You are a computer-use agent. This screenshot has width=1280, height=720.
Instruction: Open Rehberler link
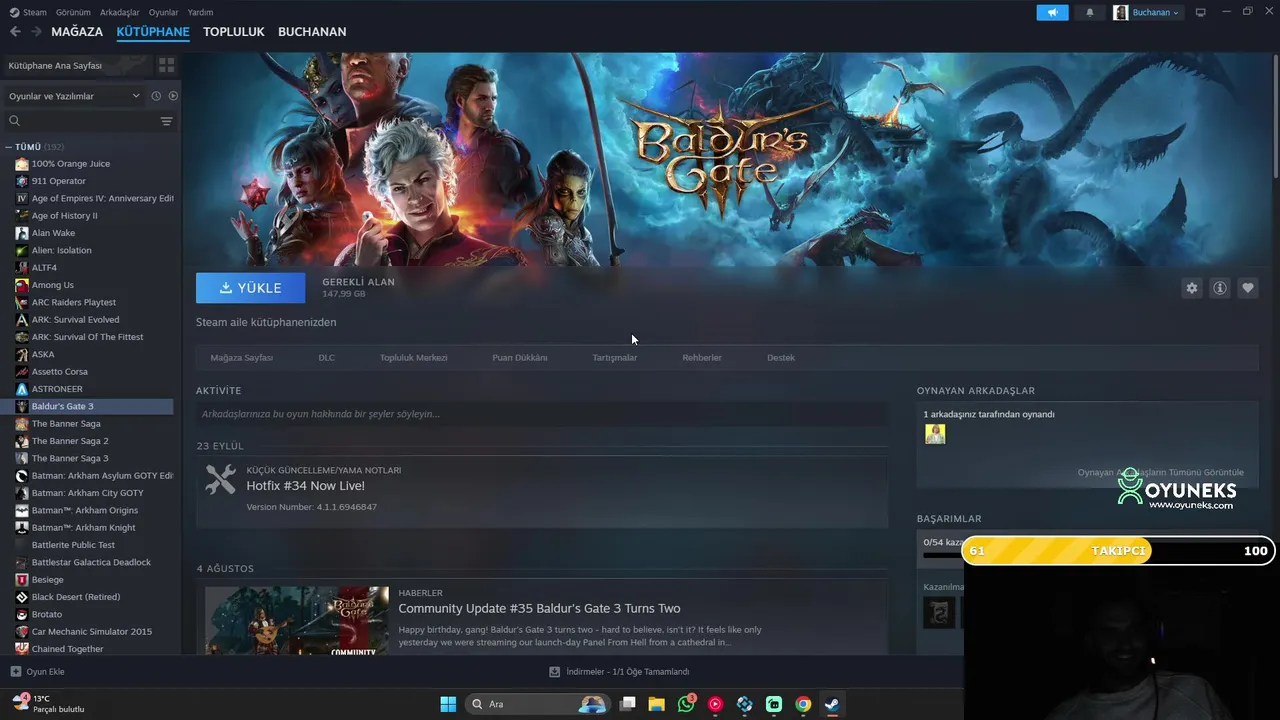pos(702,358)
